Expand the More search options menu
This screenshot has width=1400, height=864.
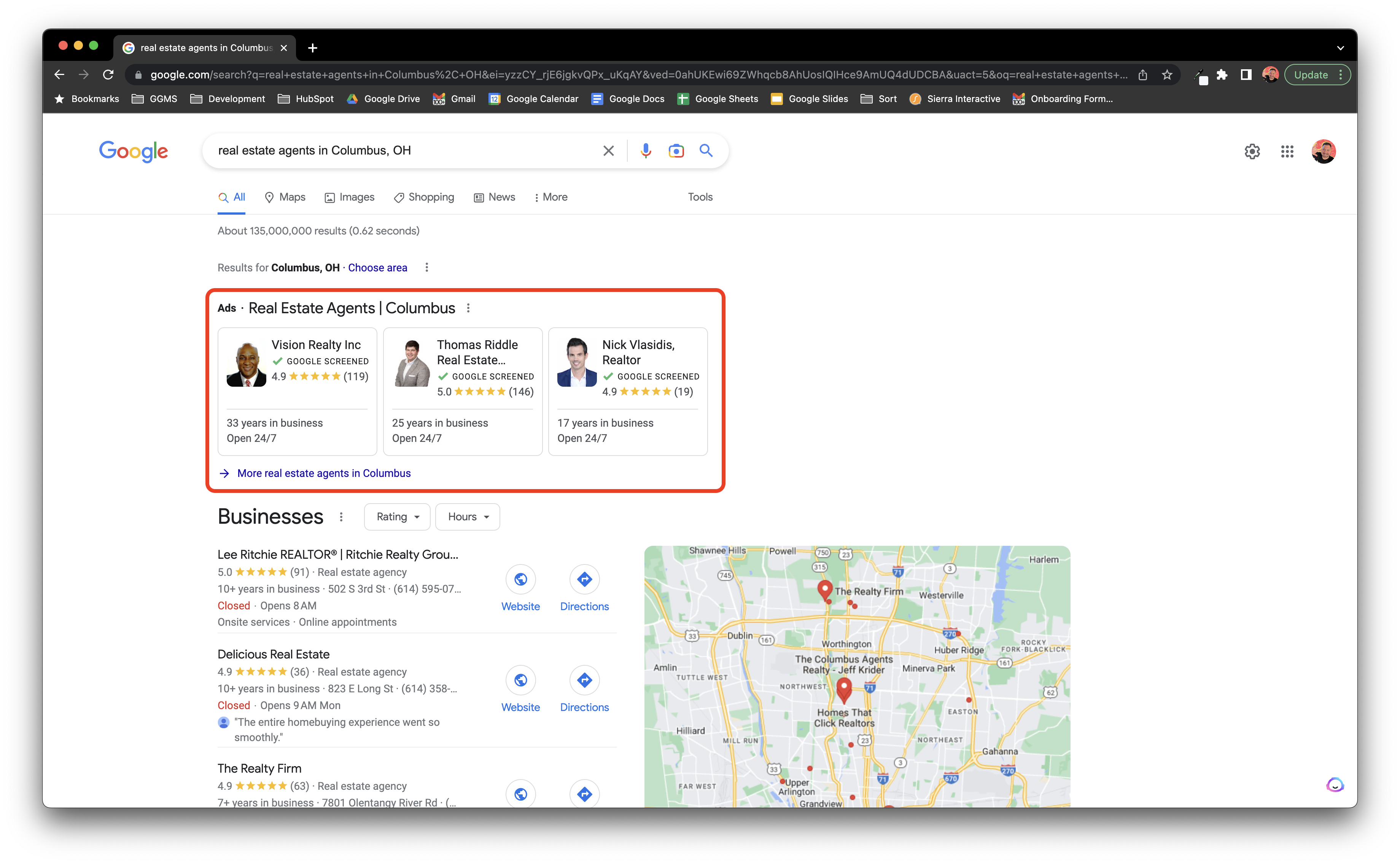550,197
